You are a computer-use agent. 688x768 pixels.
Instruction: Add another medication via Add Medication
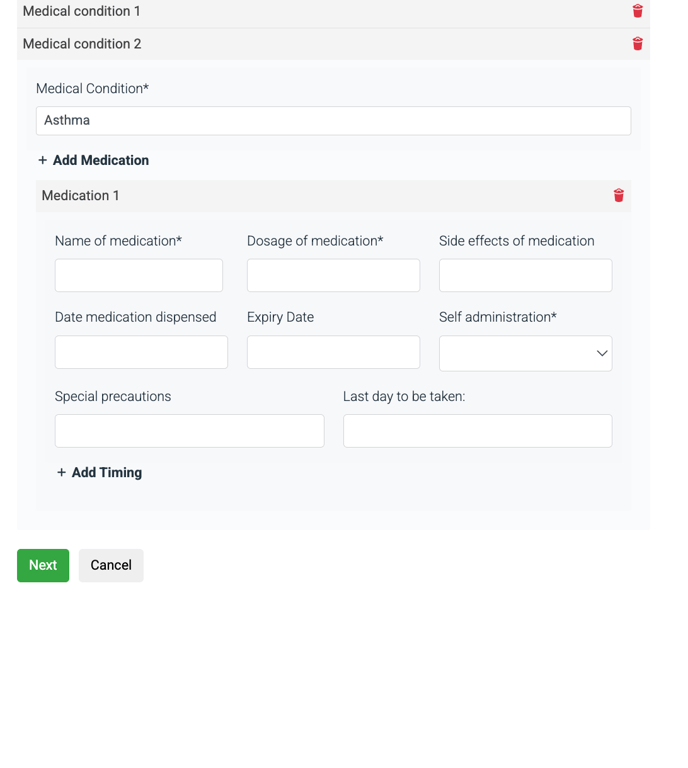100,160
